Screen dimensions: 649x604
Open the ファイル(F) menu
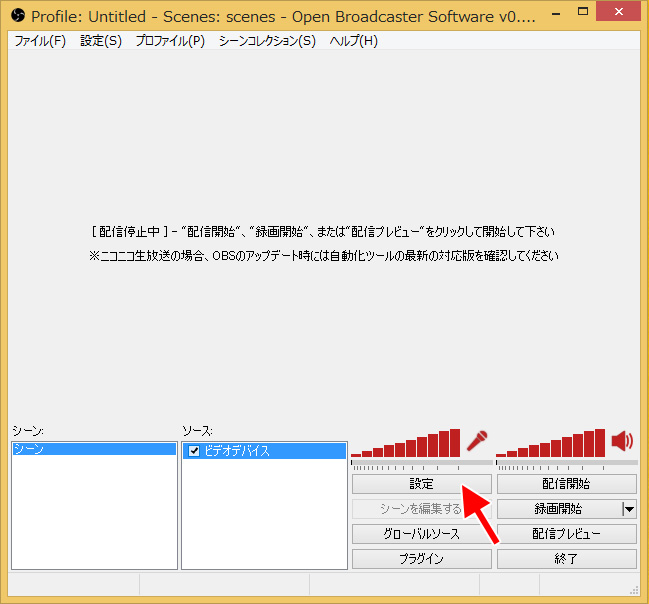click(x=40, y=41)
